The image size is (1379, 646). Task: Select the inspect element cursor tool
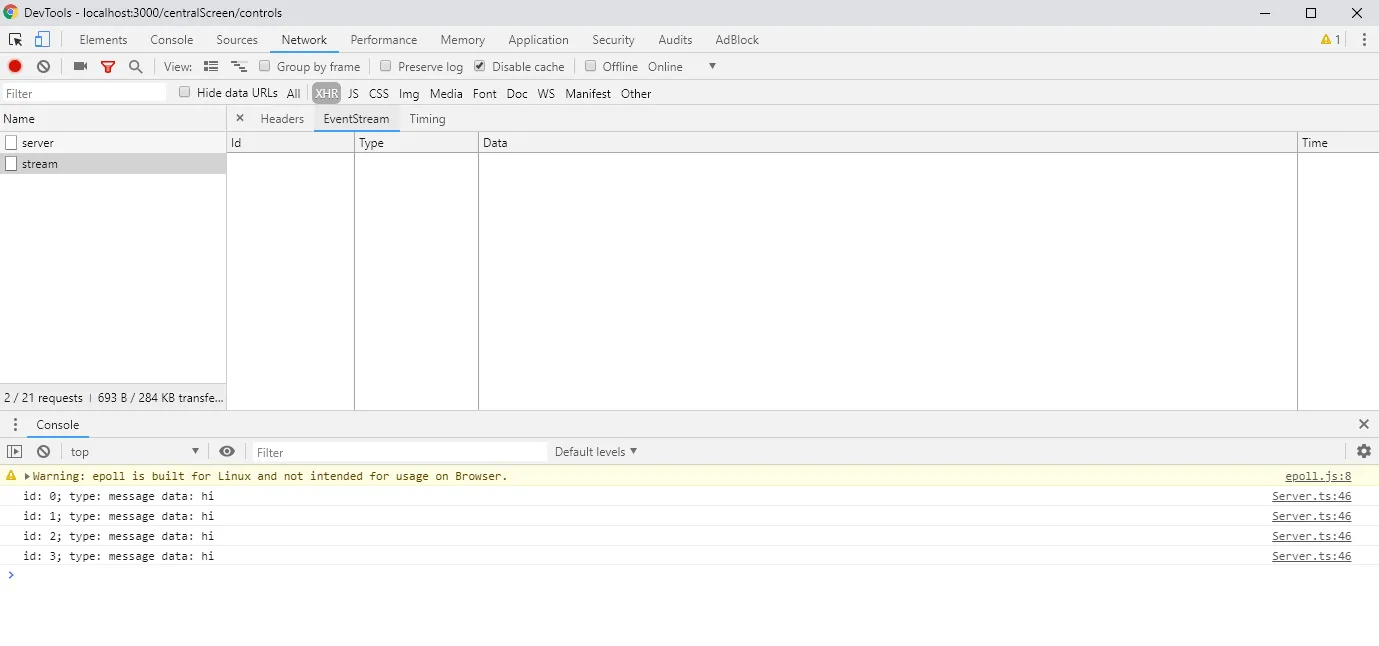pos(14,38)
